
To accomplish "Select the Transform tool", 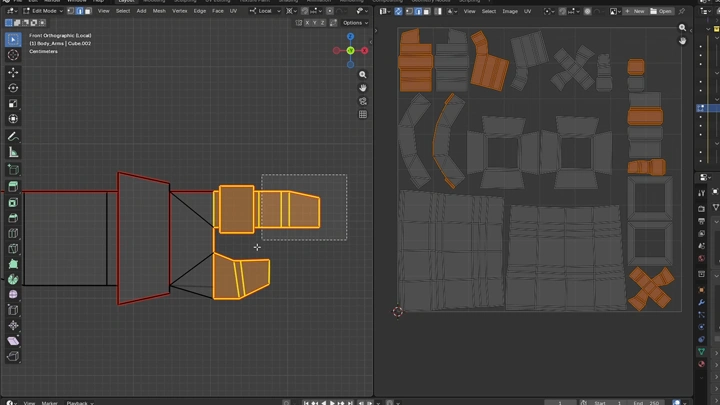I will tap(13, 119).
